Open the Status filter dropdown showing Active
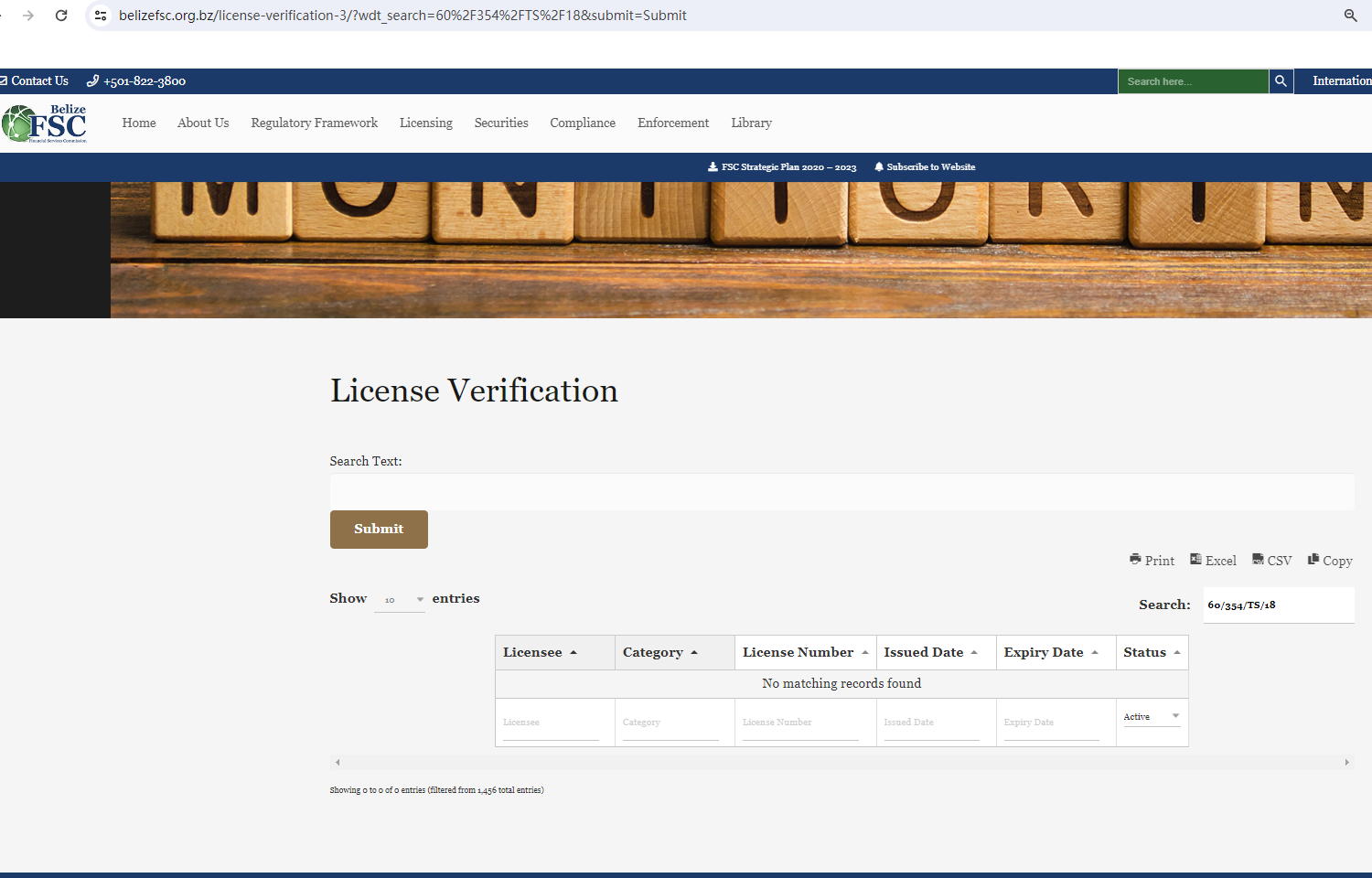Viewport: 1372px width, 878px height. tap(1151, 717)
